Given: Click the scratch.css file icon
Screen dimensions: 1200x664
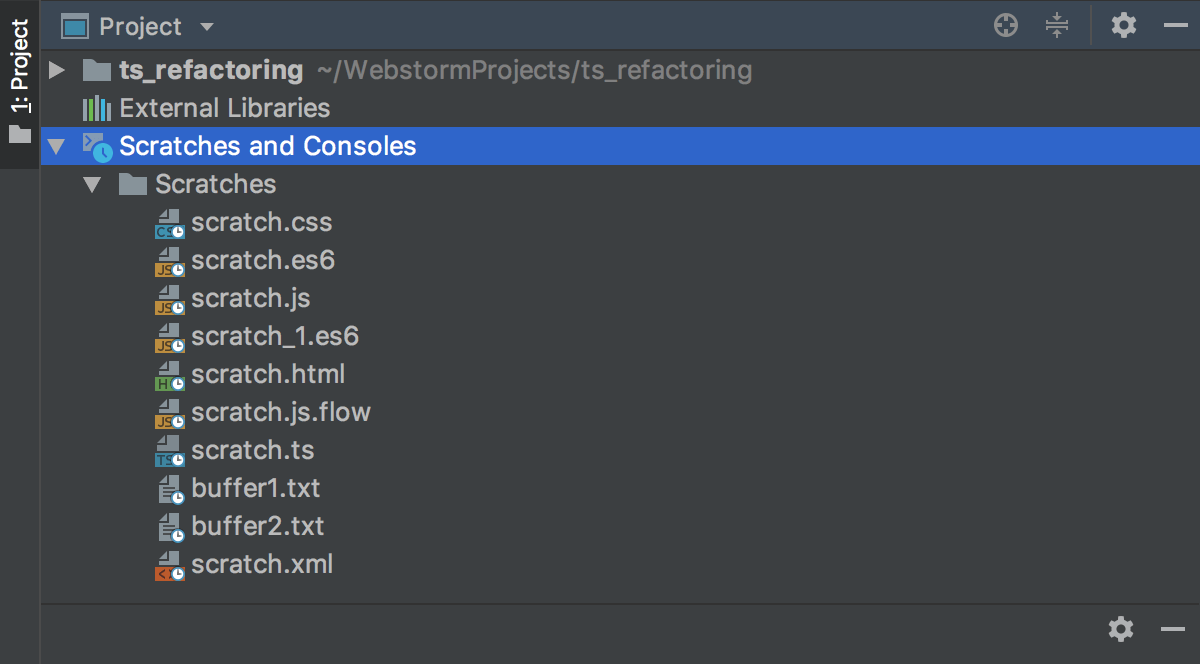Looking at the screenshot, I should click(170, 223).
